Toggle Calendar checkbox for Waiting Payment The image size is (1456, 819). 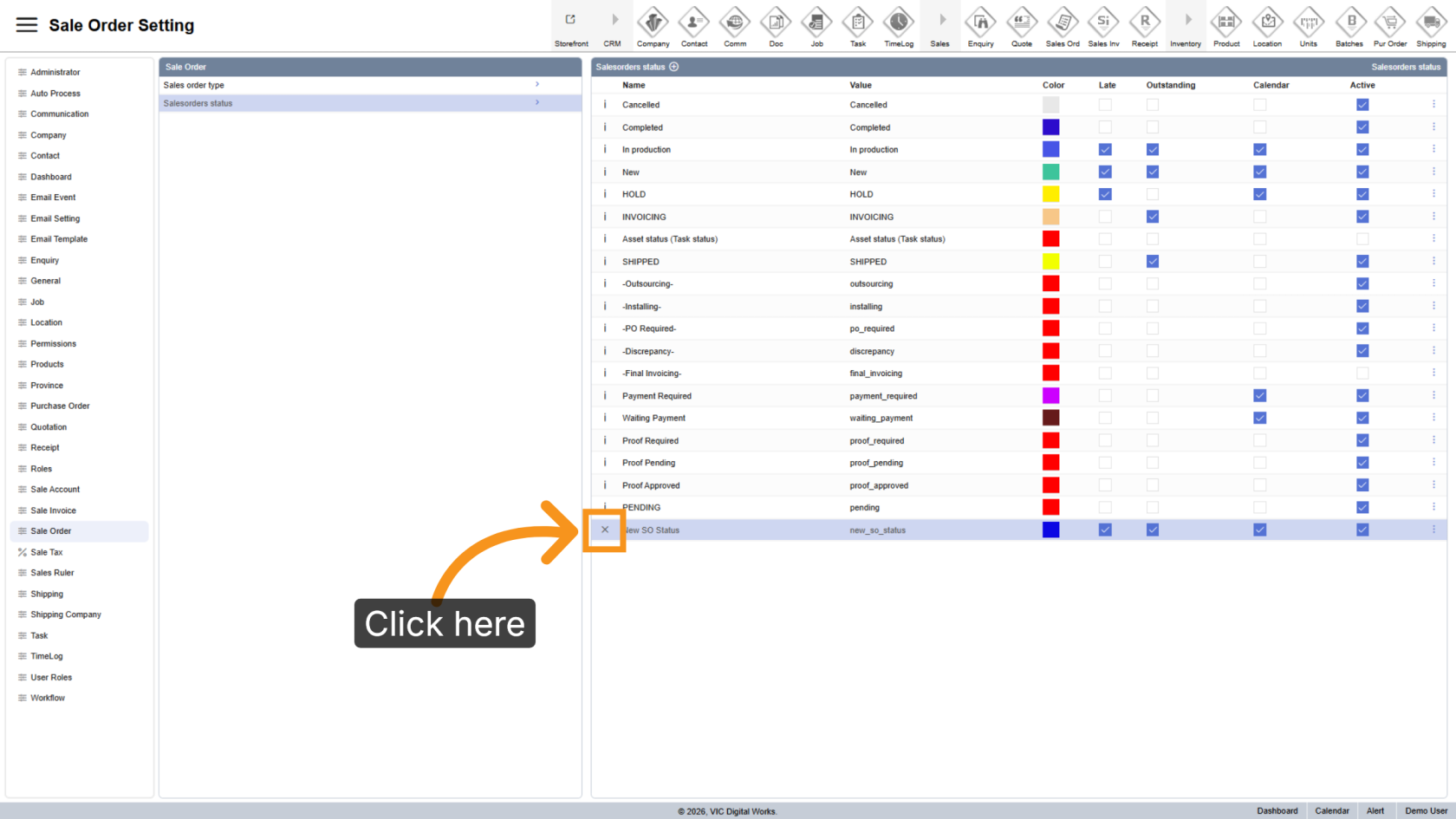coord(1260,418)
